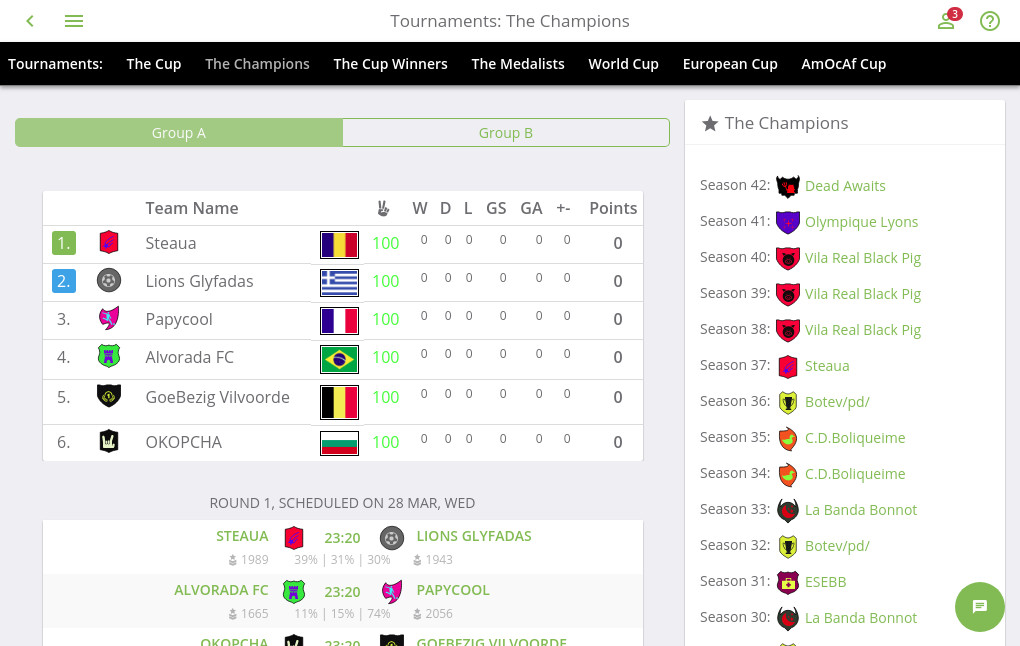Open the user notifications icon with badge
The height and width of the screenshot is (646, 1020).
coord(948,20)
